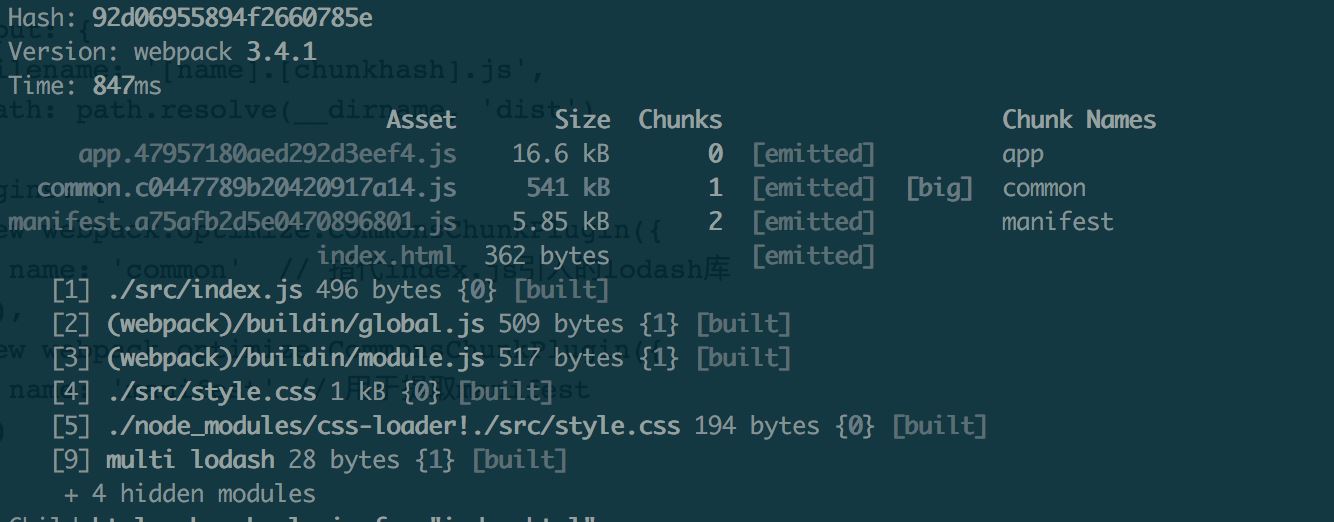Image resolution: width=1334 pixels, height=522 pixels.
Task: Click the "Chunks" column header
Action: [680, 120]
